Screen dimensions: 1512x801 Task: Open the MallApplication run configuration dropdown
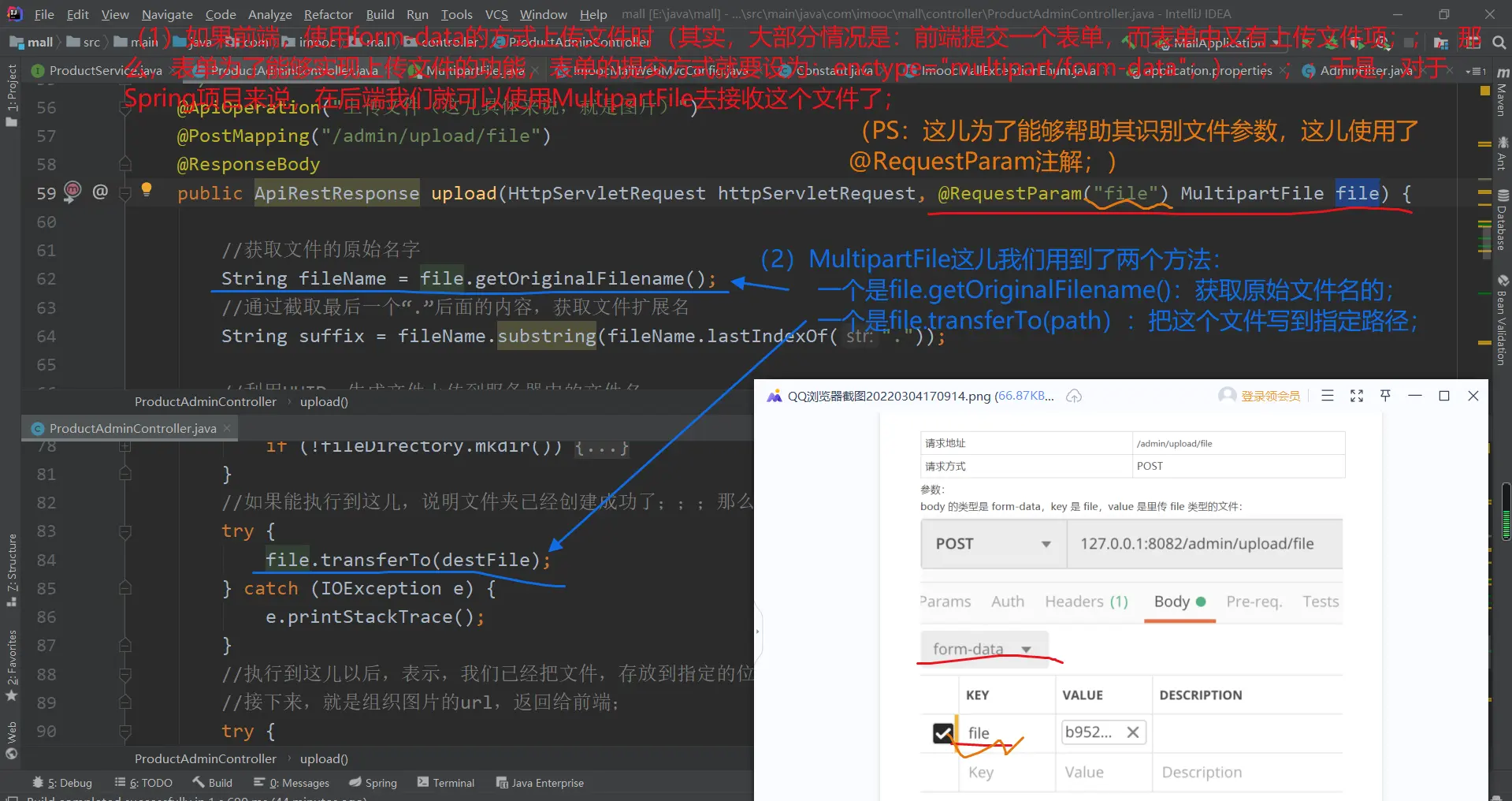point(1218,43)
